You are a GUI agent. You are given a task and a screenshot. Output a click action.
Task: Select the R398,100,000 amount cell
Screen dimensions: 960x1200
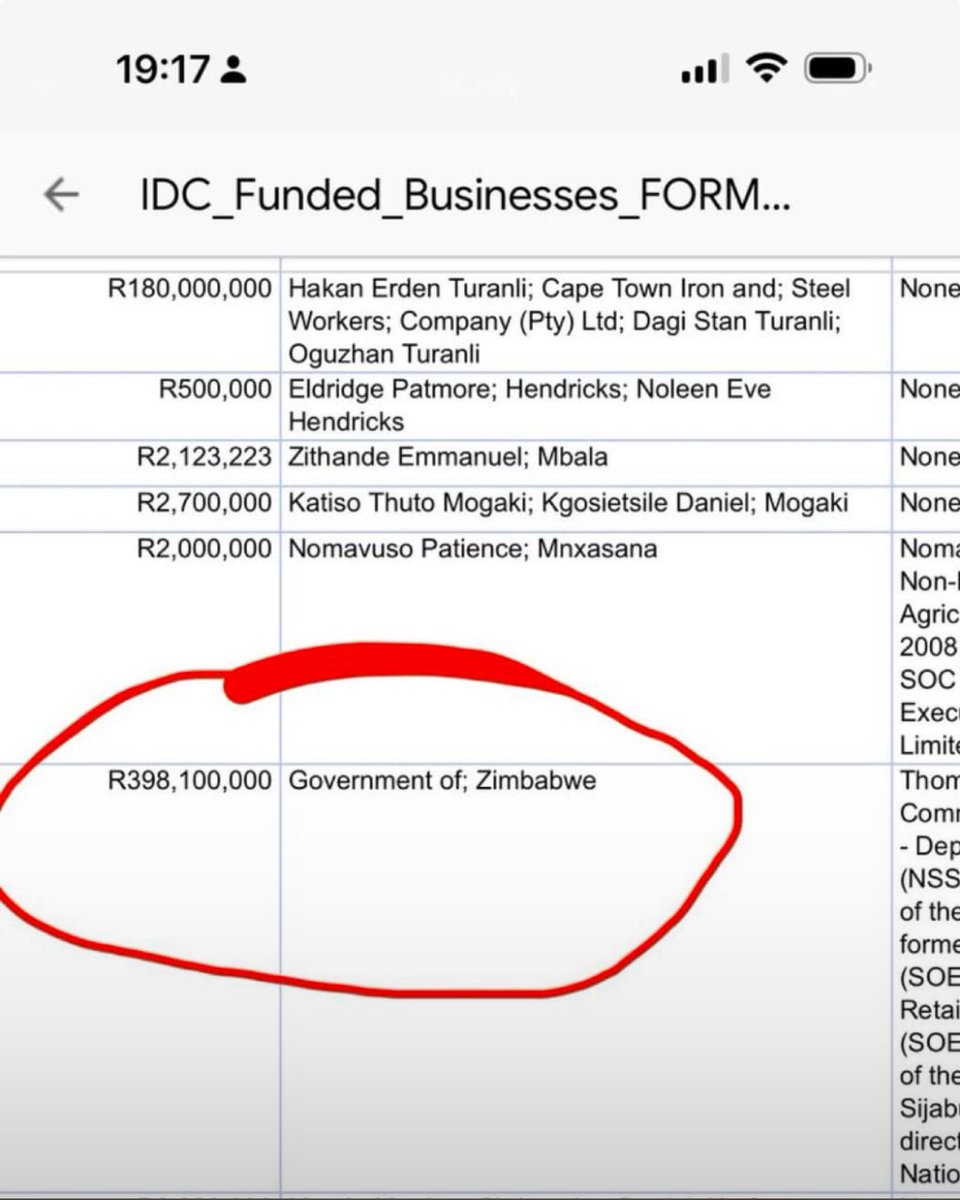(x=140, y=977)
